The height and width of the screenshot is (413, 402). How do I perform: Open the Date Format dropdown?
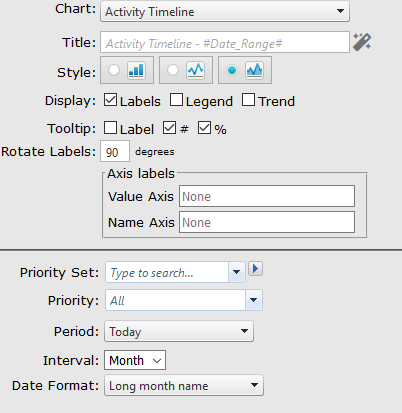point(184,386)
